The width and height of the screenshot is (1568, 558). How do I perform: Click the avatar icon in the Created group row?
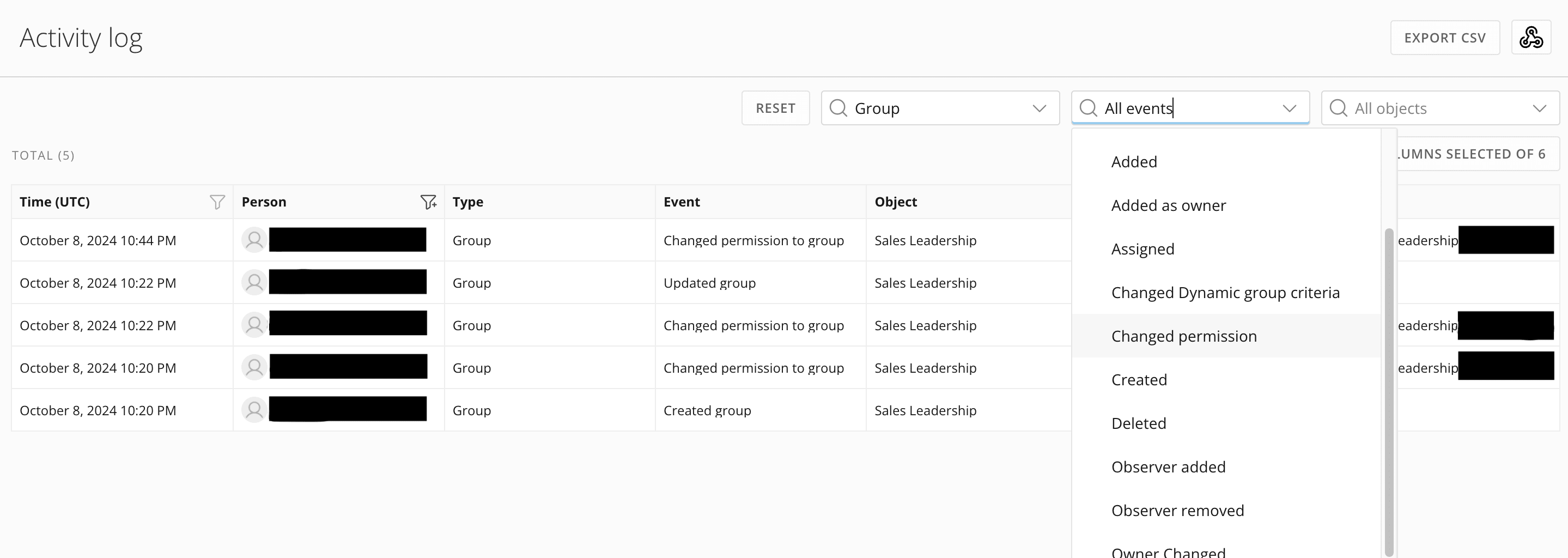[254, 410]
